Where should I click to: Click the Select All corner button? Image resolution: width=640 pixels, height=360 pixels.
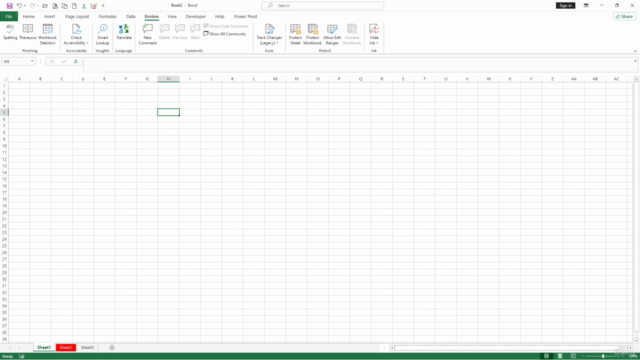tap(4, 79)
